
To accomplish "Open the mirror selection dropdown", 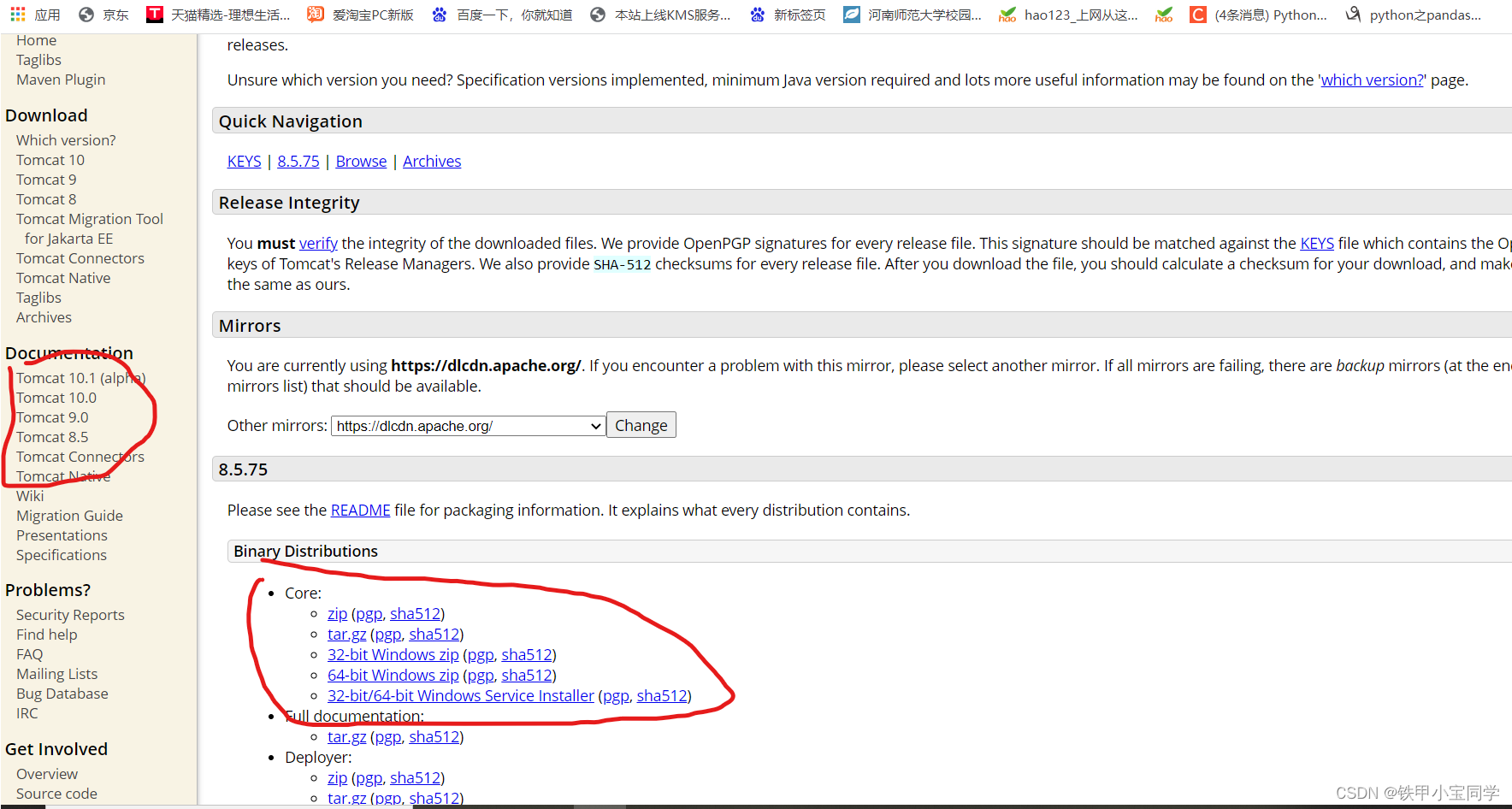I will point(469,426).
